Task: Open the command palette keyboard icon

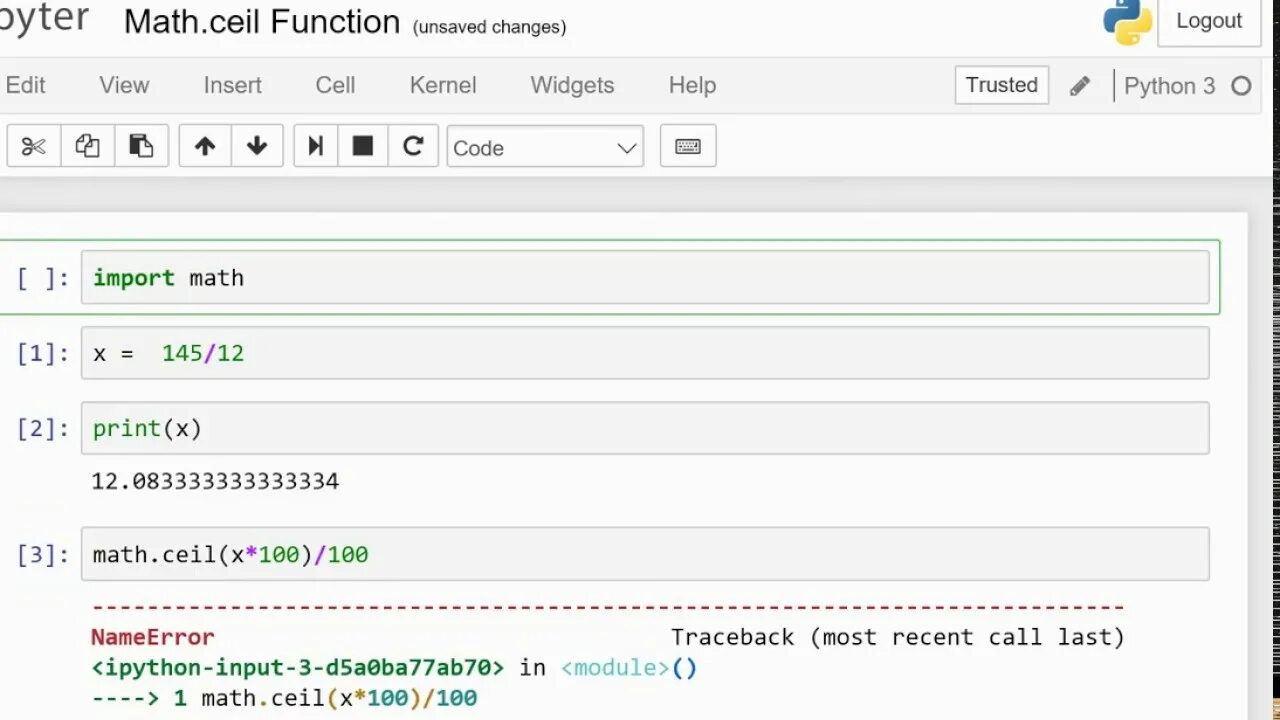Action: (688, 147)
